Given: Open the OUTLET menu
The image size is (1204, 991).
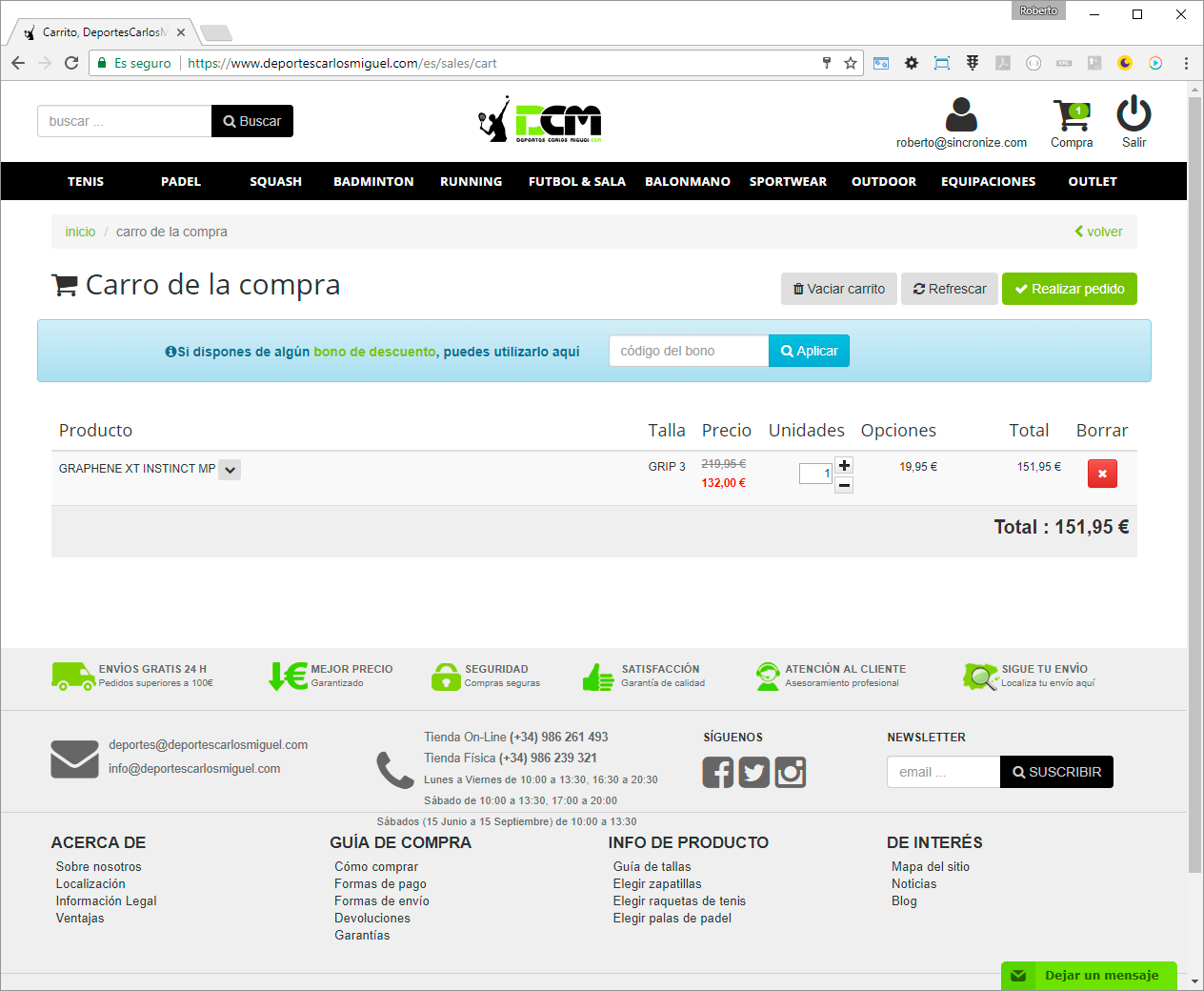Looking at the screenshot, I should 1093,181.
